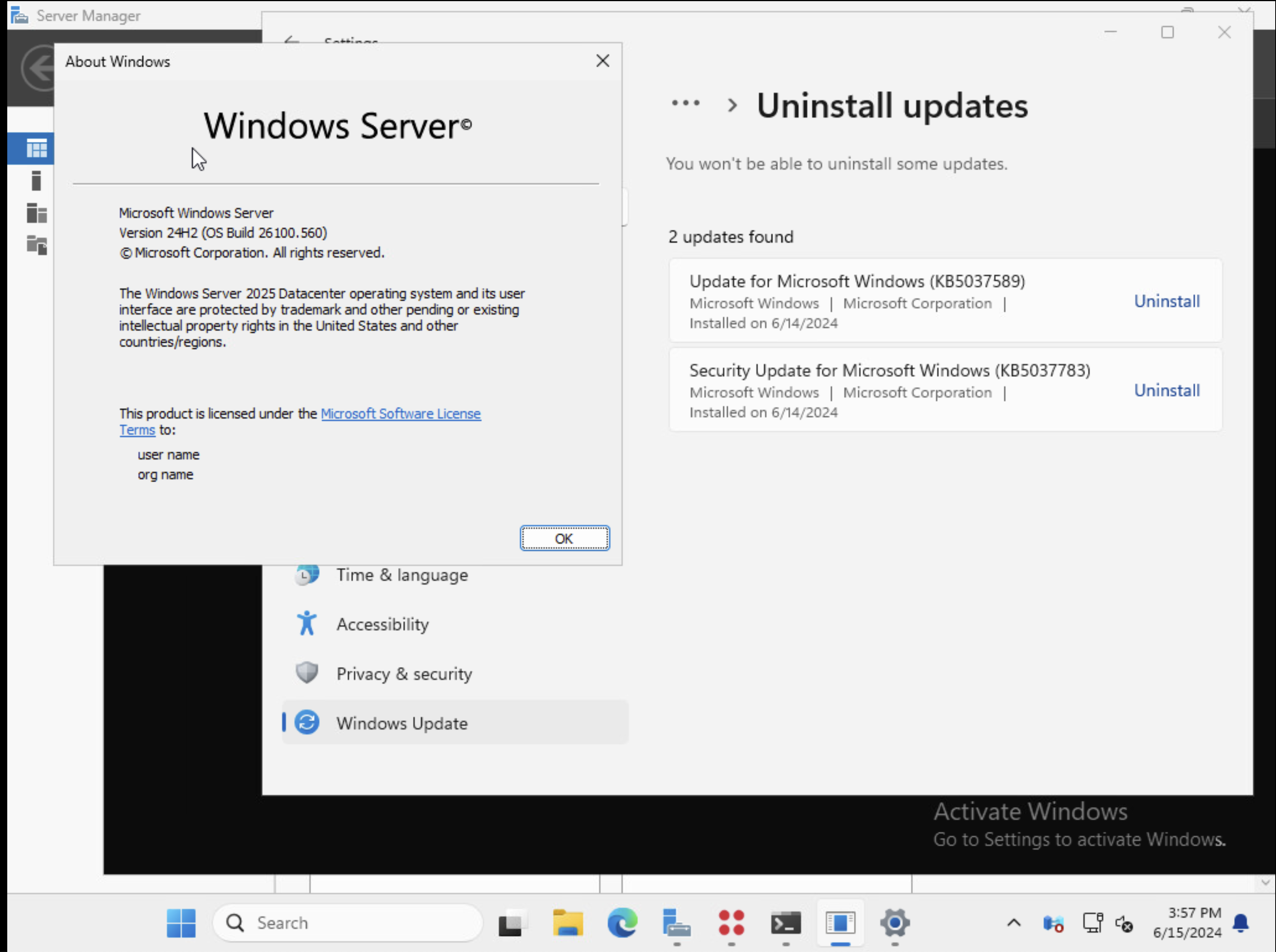1276x952 pixels.
Task: Open Microsoft Edge from the taskbar
Action: point(622,923)
